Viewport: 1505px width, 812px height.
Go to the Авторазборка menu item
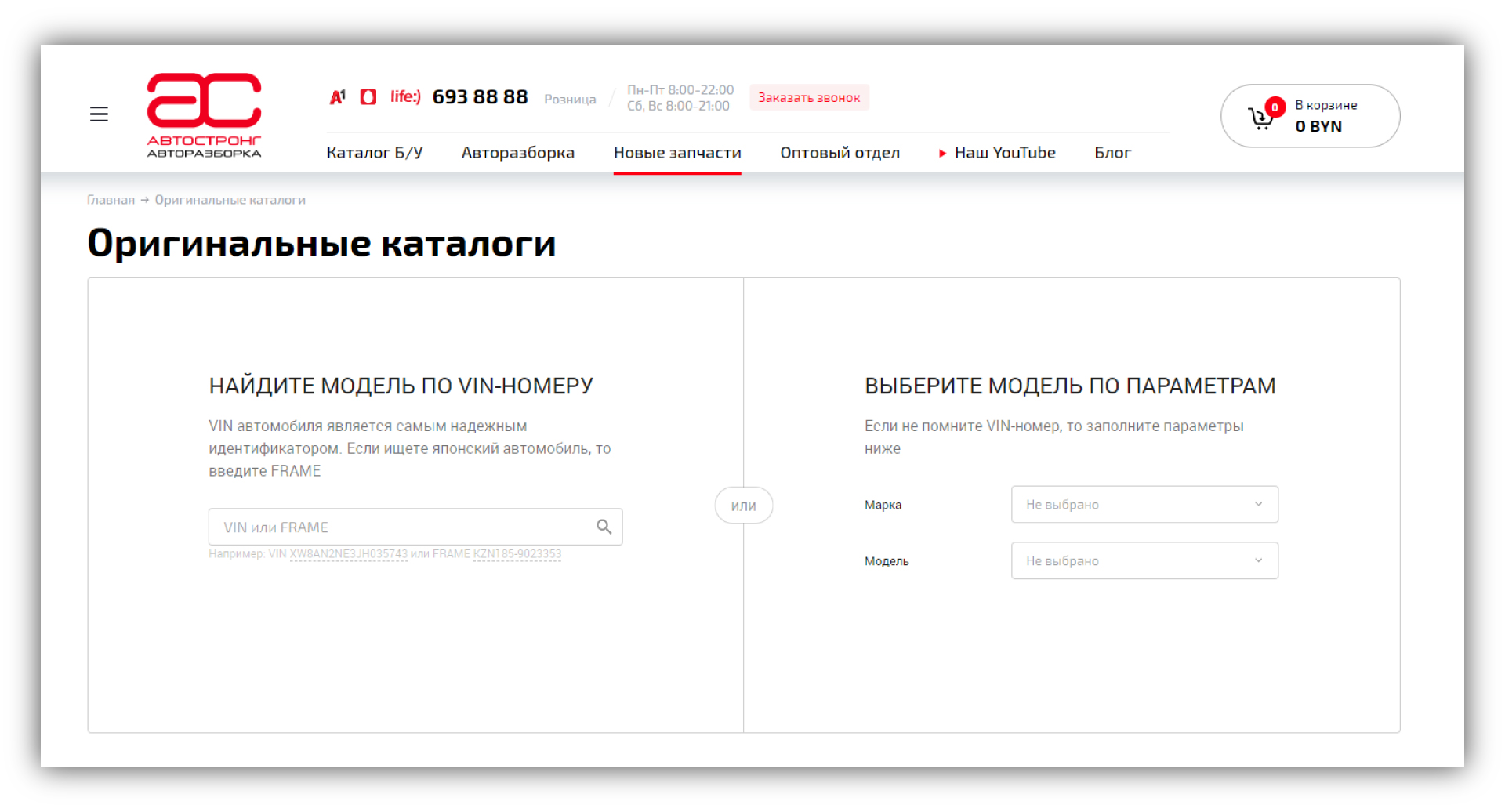click(517, 153)
